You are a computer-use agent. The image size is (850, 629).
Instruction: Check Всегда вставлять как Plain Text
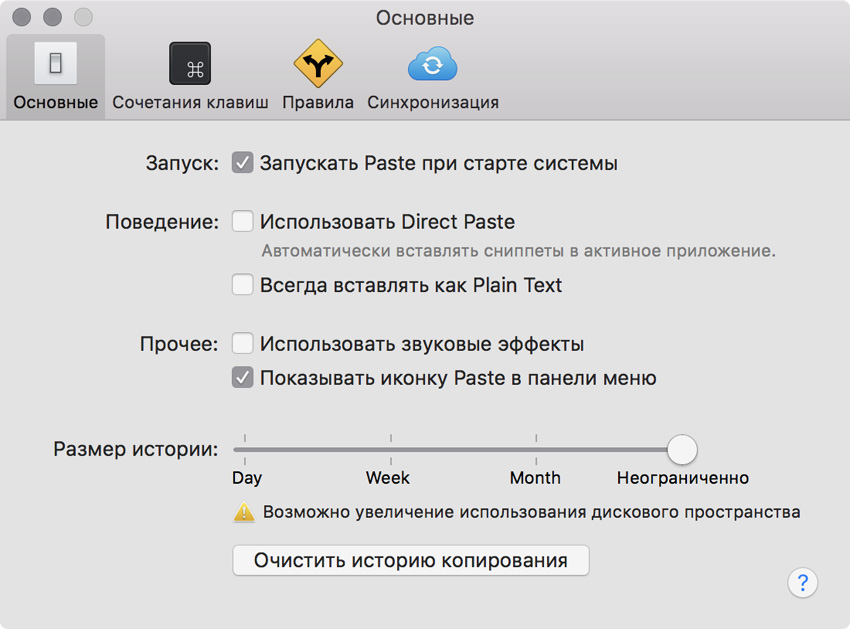[x=242, y=285]
